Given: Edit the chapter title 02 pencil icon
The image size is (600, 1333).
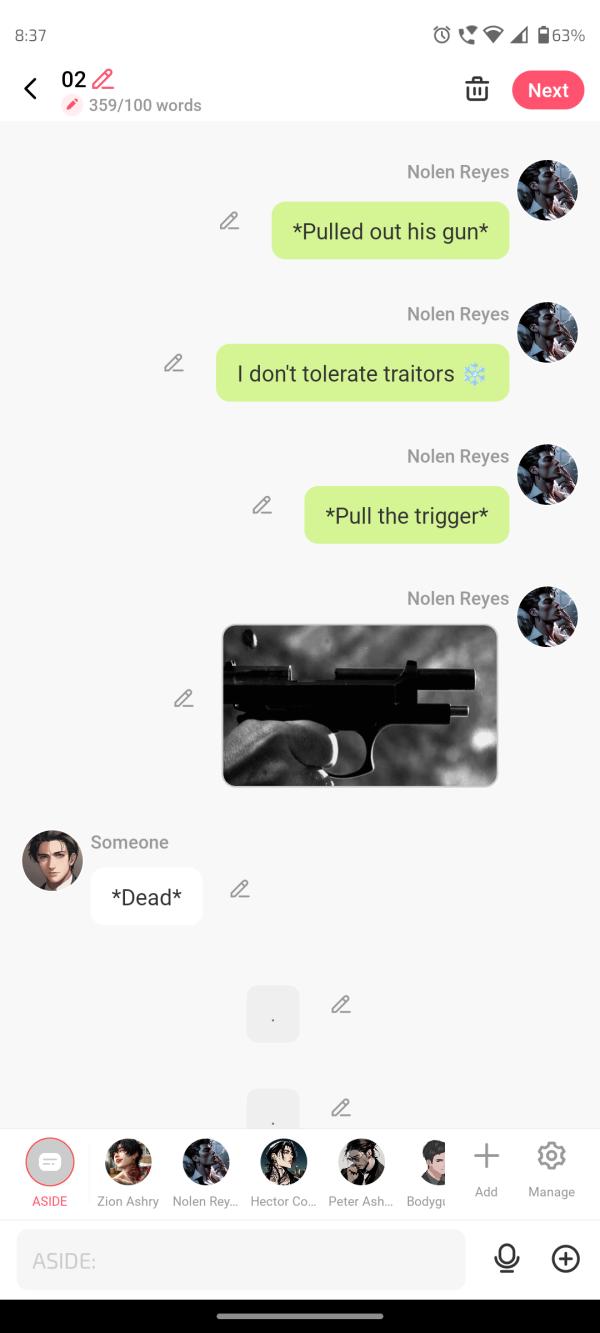Looking at the screenshot, I should coord(102,79).
